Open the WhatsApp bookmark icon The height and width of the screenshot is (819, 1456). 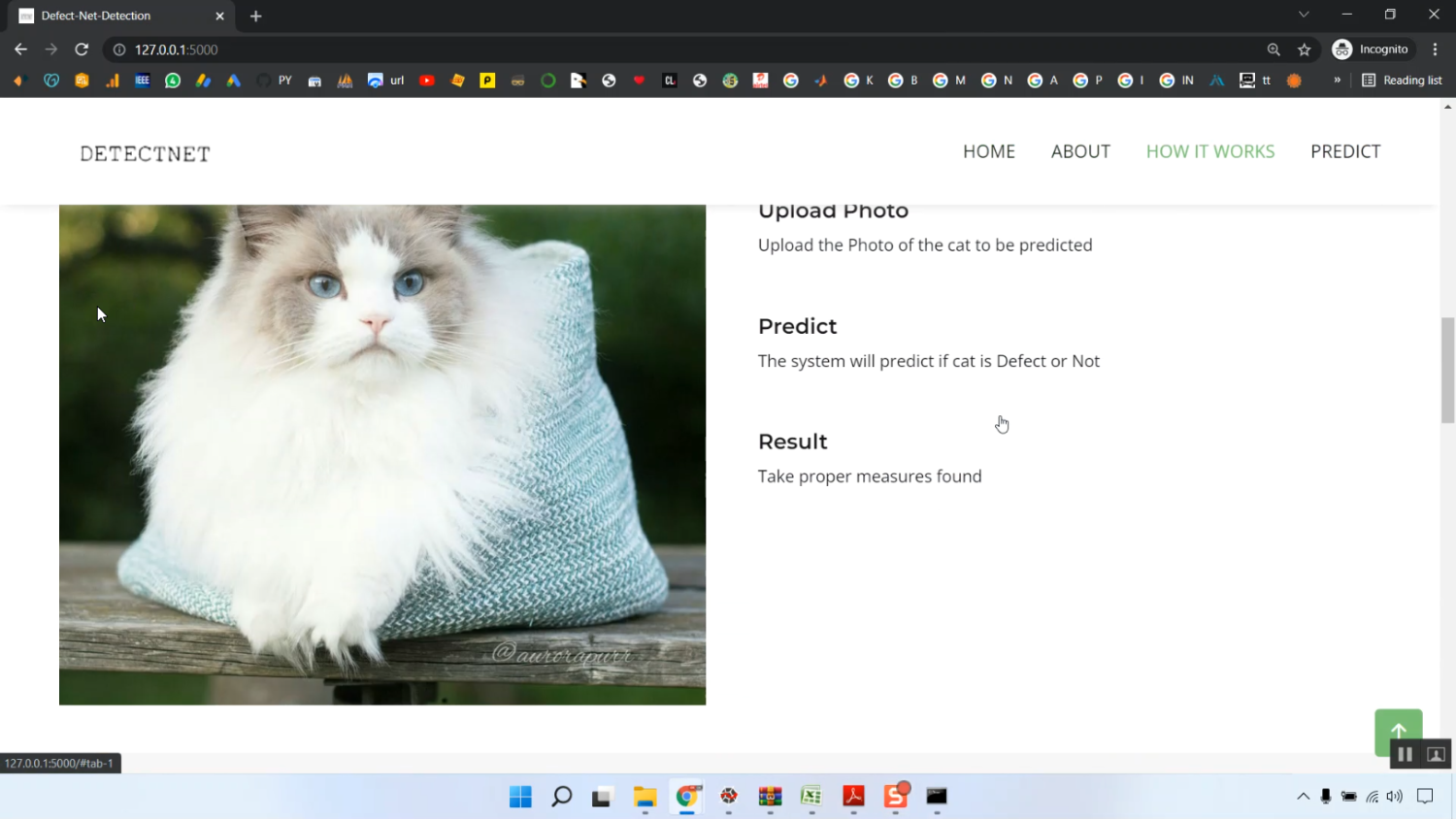pos(172,81)
